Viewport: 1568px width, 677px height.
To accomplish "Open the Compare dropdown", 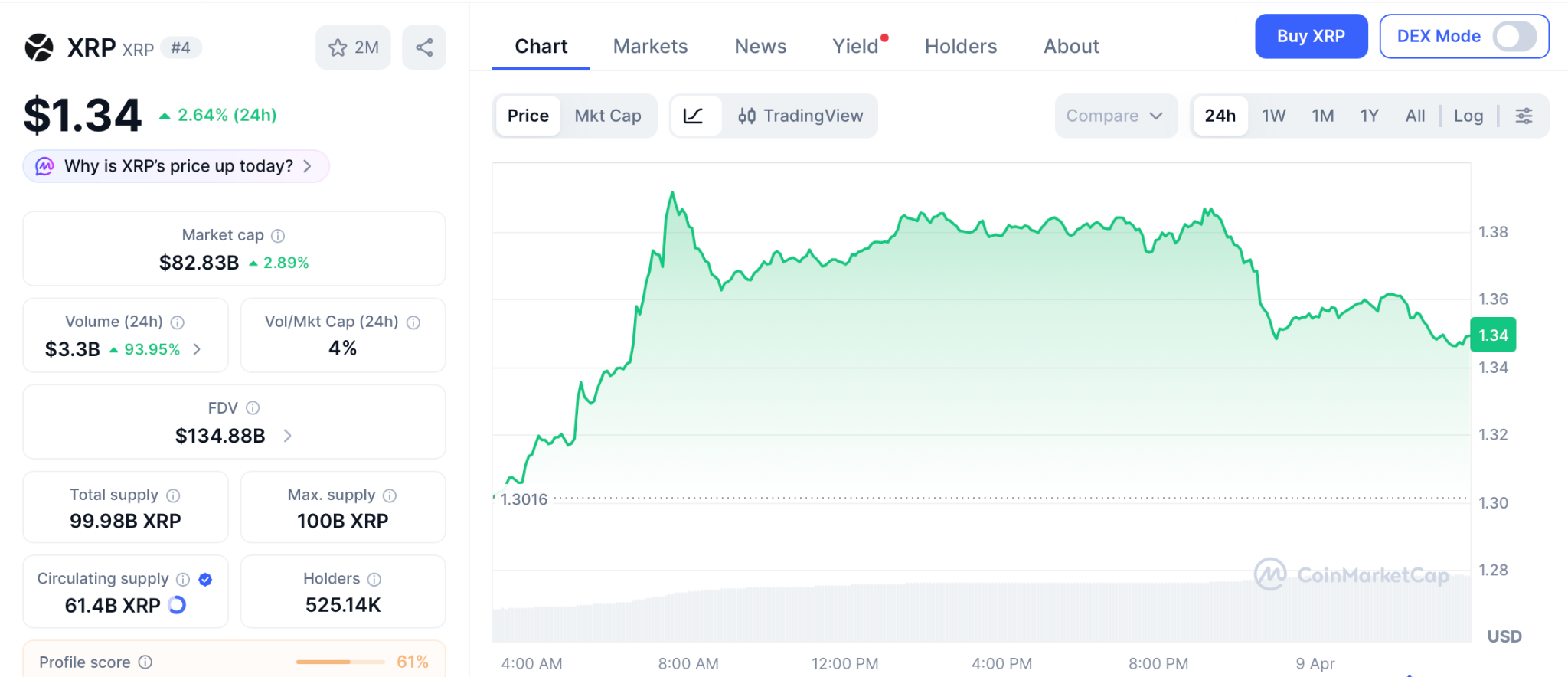I will (x=1115, y=116).
